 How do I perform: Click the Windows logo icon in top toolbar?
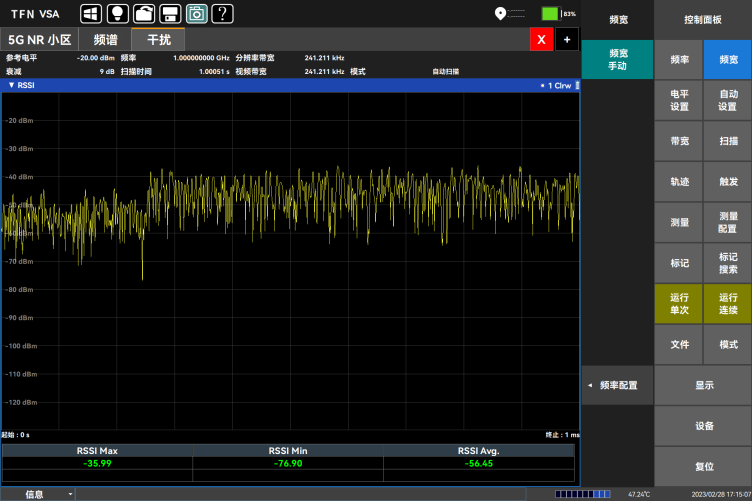(91, 13)
